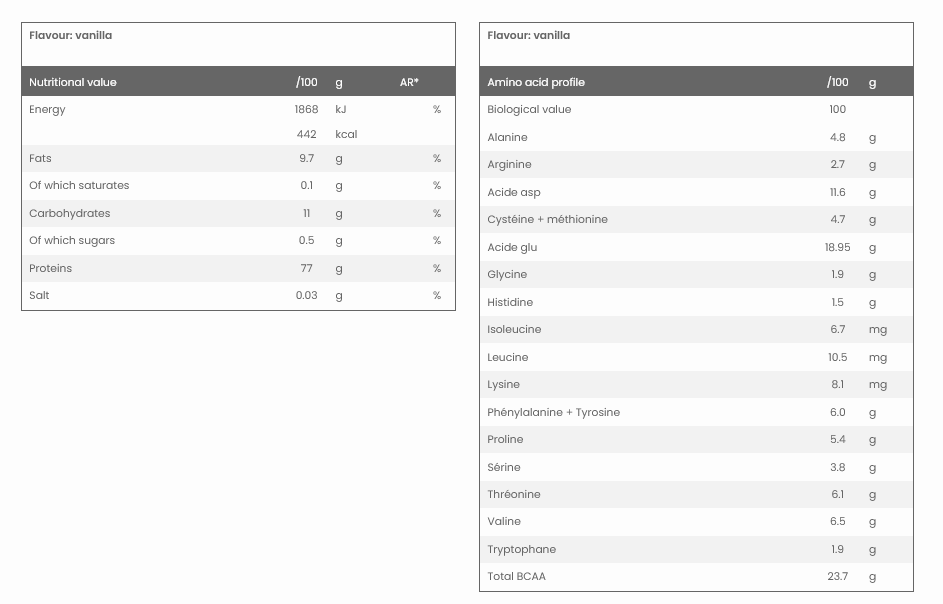
Task: Select the Salt row label
Action: (39, 295)
